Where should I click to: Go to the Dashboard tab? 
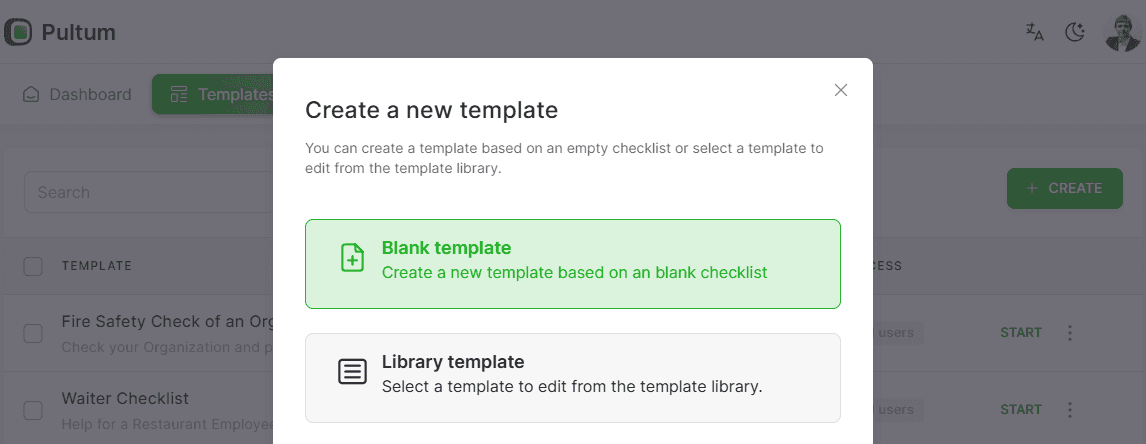[77, 94]
